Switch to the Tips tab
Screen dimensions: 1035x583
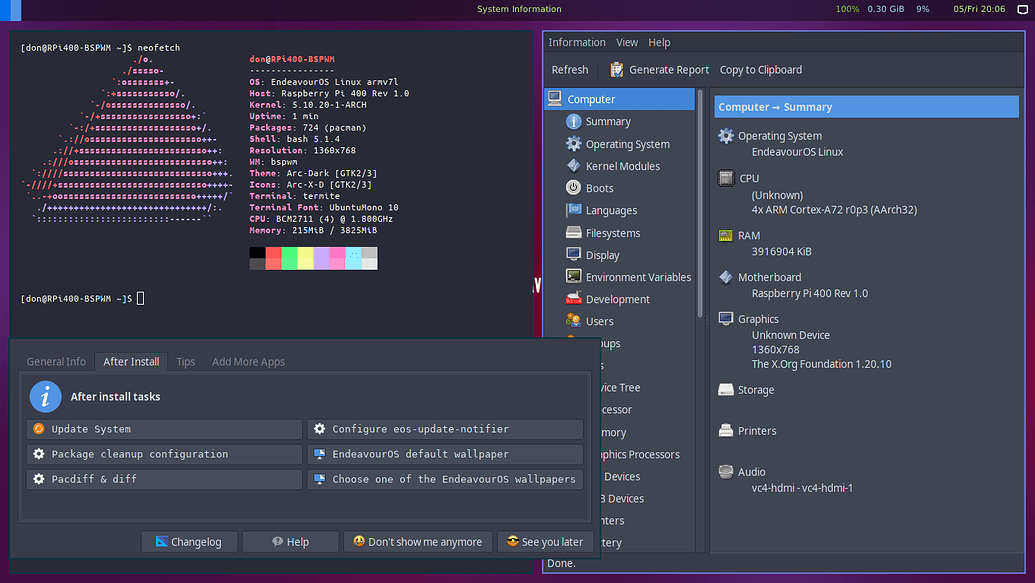[x=185, y=362]
